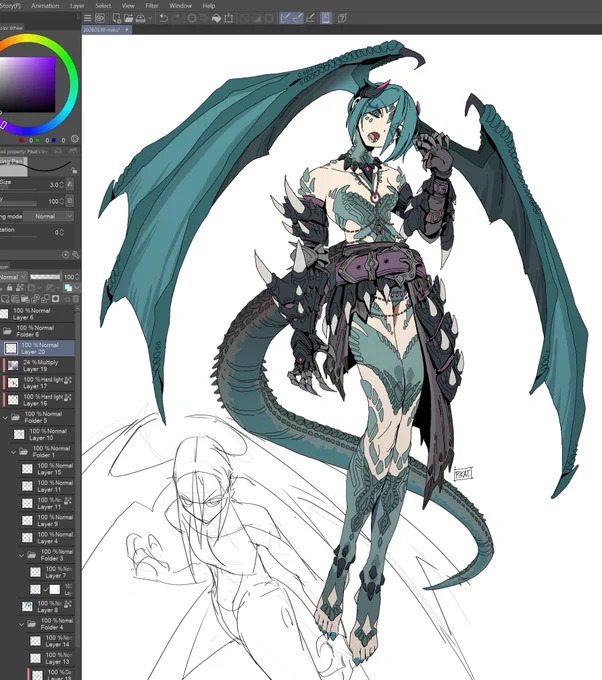This screenshot has width=602, height=680.
Task: Delete the layer with the trash icon
Action: (76, 299)
